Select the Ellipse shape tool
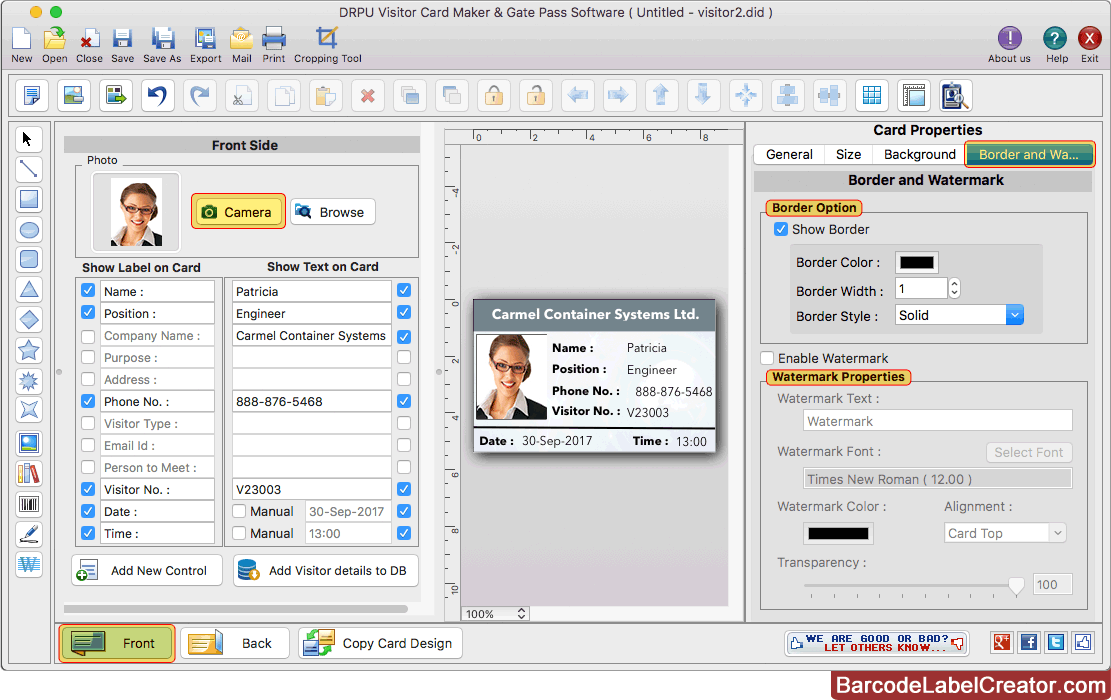The height and width of the screenshot is (700, 1111). point(28,230)
